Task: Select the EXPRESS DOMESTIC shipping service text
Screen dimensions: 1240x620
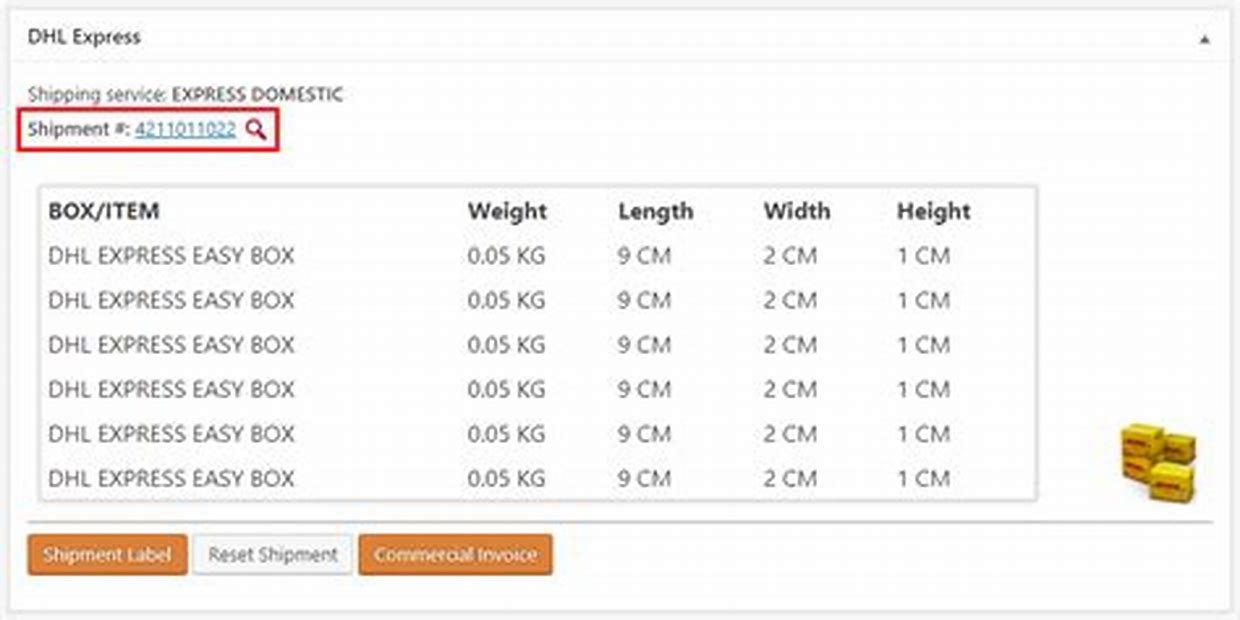Action: click(257, 95)
